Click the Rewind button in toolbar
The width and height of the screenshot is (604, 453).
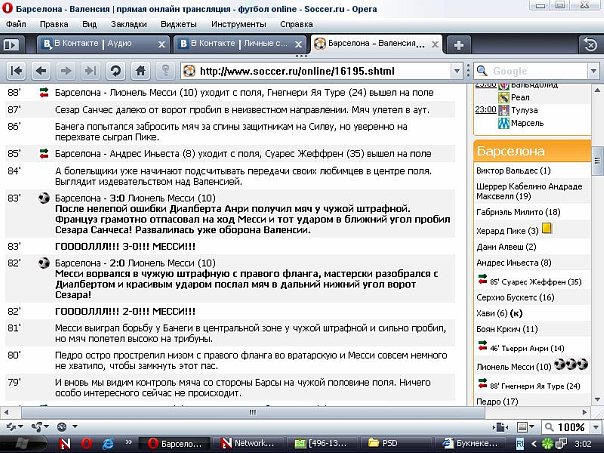click(17, 71)
